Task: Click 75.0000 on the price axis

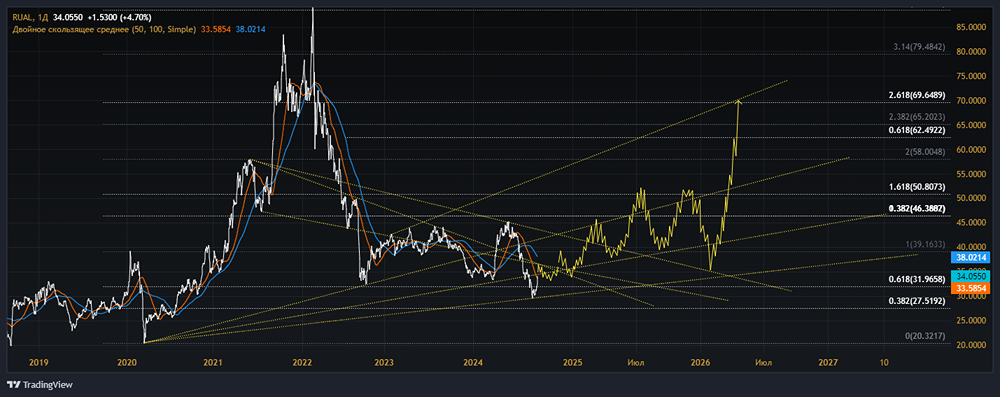Action: pos(972,77)
